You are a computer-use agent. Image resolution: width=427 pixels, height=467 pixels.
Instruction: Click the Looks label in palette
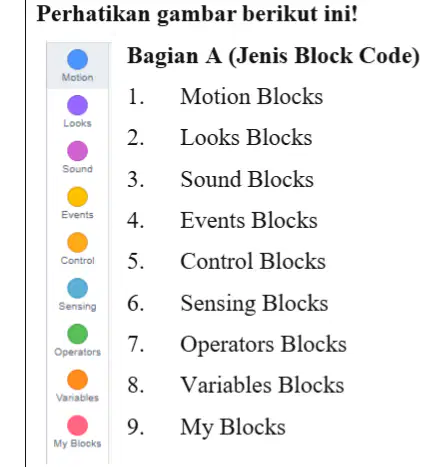(x=77, y=123)
